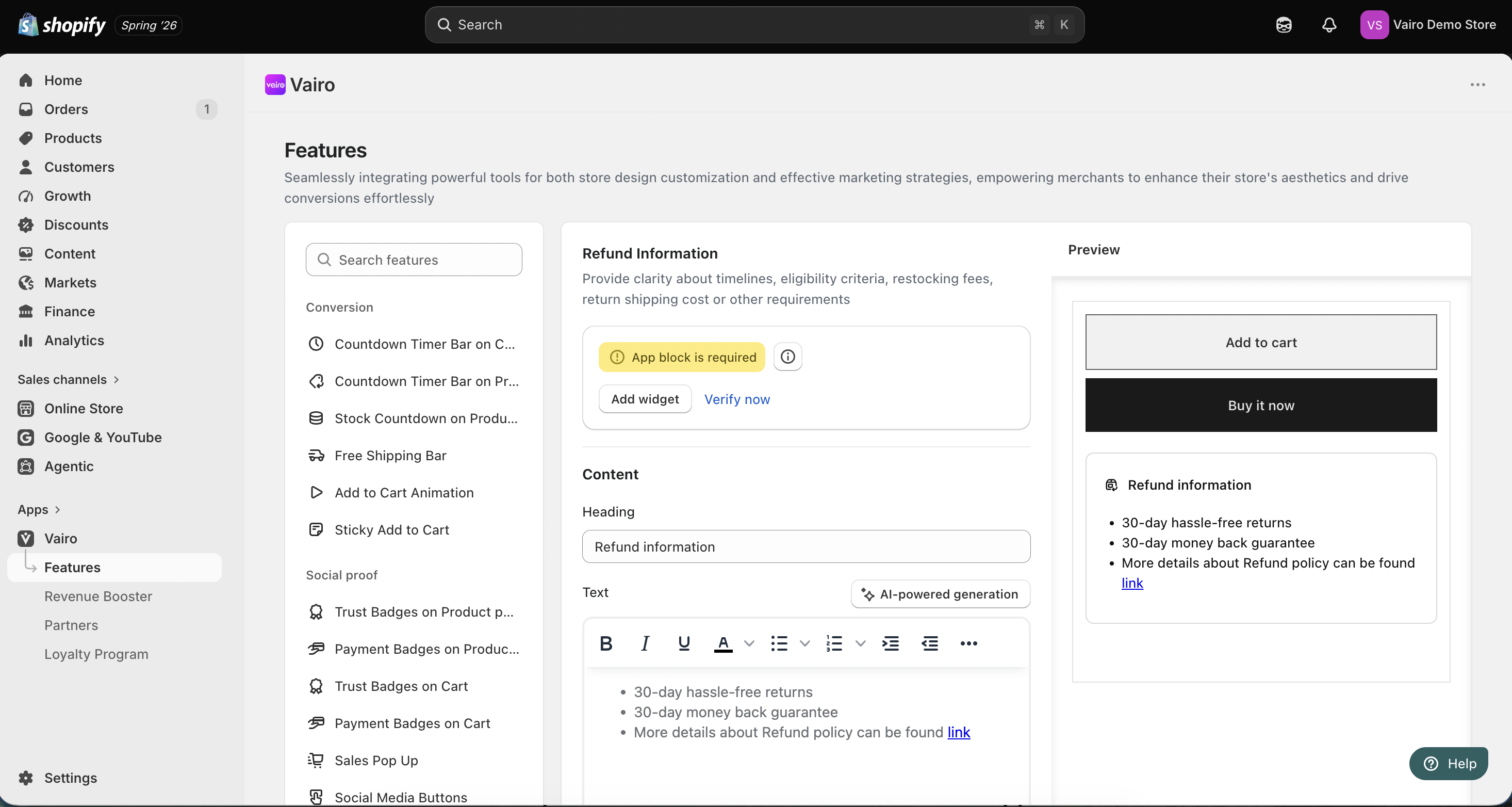
Task: Open the Help button
Action: click(x=1448, y=763)
